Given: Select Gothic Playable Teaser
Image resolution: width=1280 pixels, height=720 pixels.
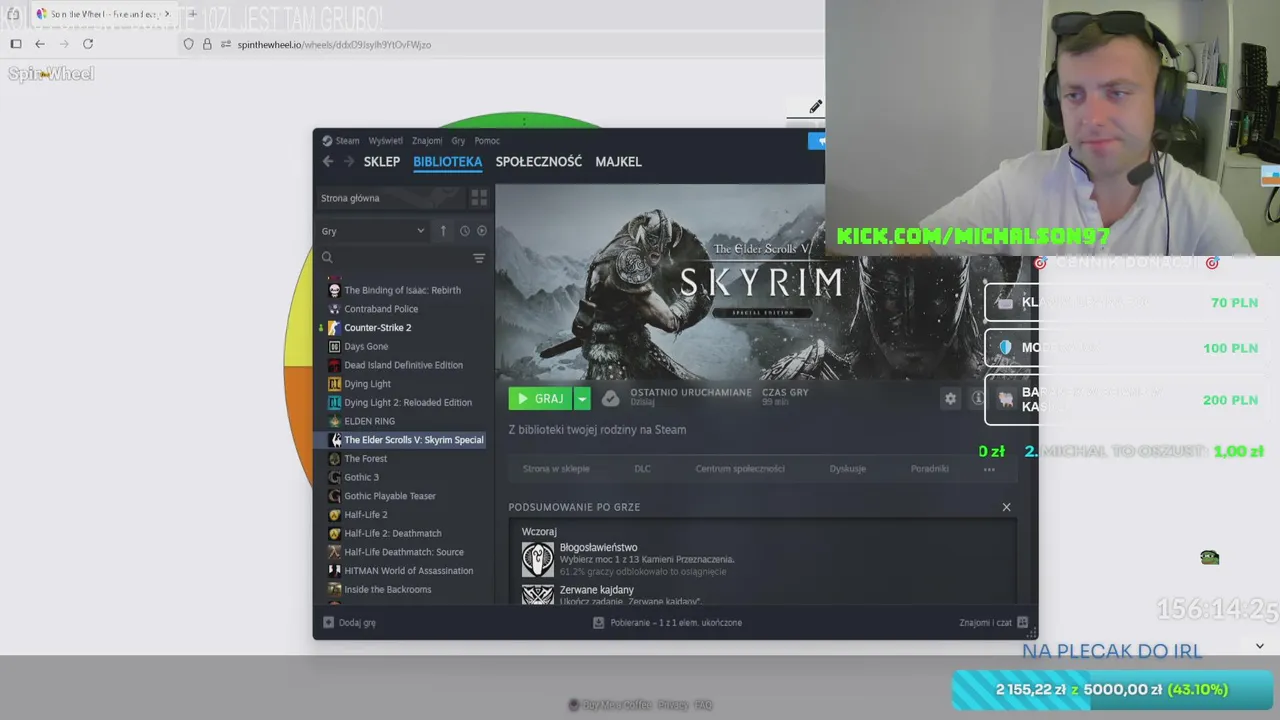Looking at the screenshot, I should click(x=390, y=496).
